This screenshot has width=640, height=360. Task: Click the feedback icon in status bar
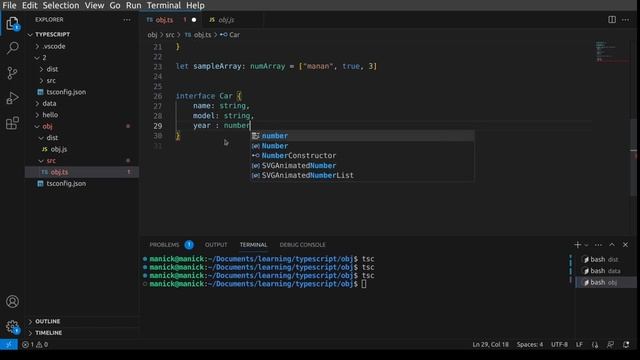pos(610,344)
